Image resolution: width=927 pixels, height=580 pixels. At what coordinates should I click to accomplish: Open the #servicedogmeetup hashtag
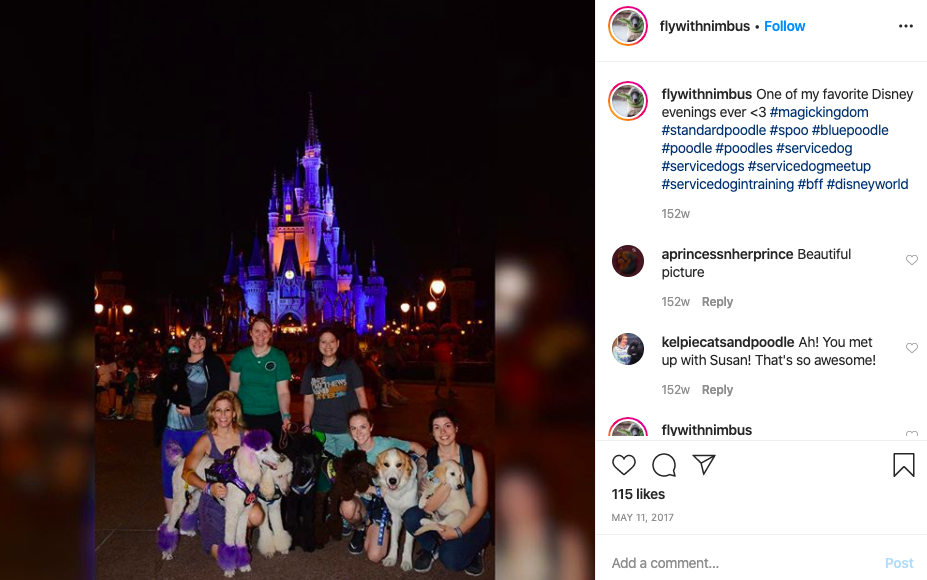click(809, 166)
